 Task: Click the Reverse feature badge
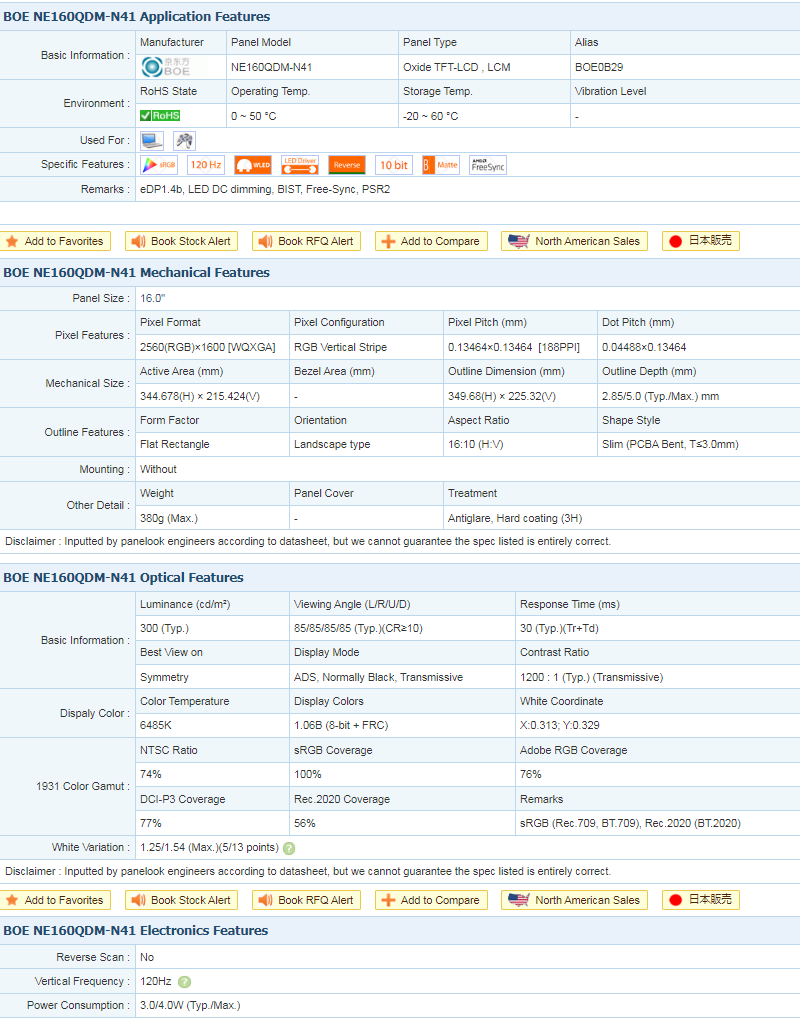pos(347,165)
